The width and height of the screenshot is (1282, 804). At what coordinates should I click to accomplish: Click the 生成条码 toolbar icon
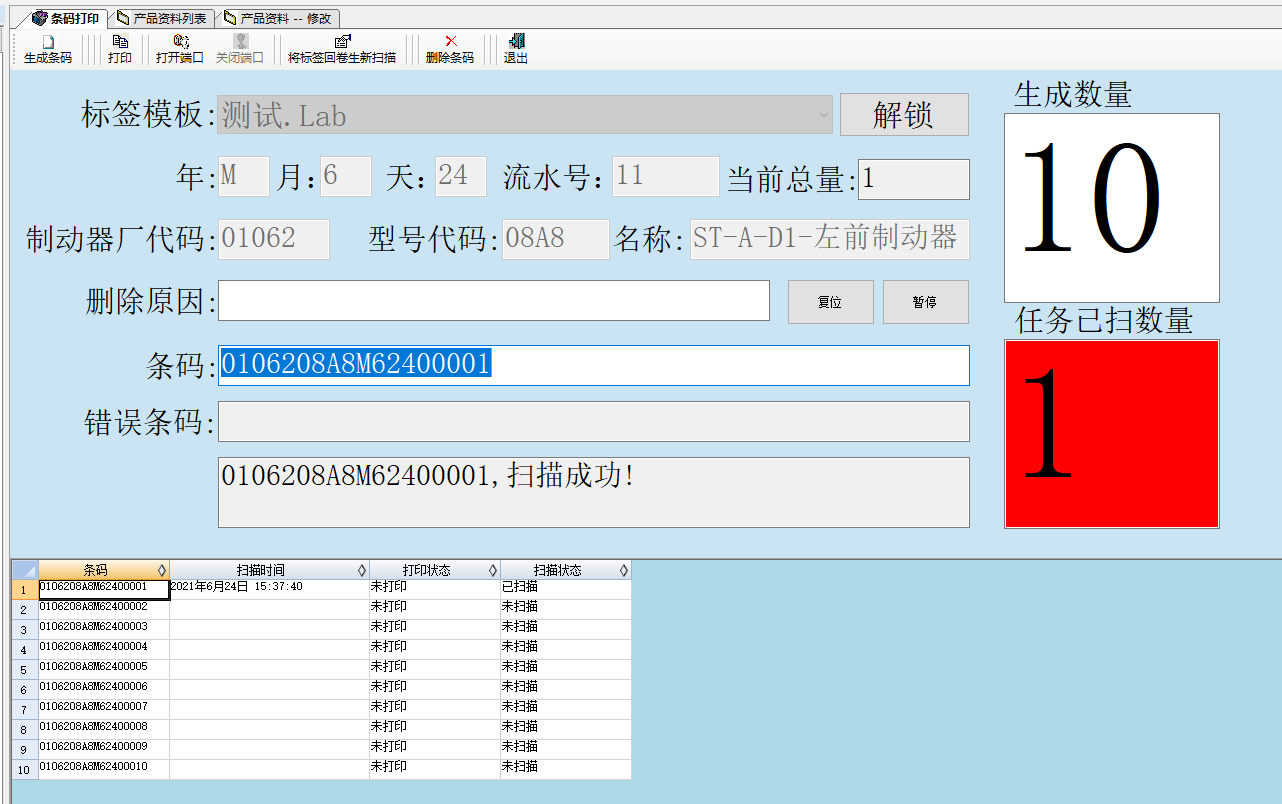(48, 42)
